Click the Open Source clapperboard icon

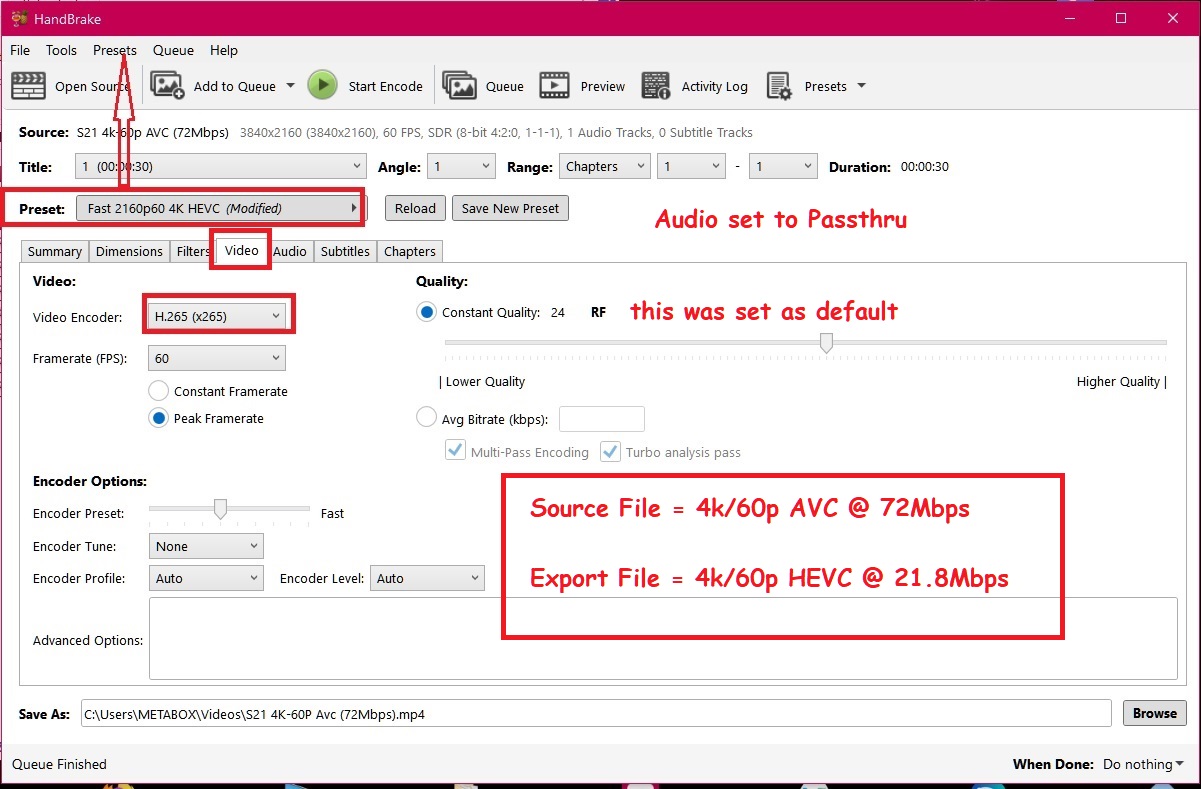pyautogui.click(x=29, y=86)
